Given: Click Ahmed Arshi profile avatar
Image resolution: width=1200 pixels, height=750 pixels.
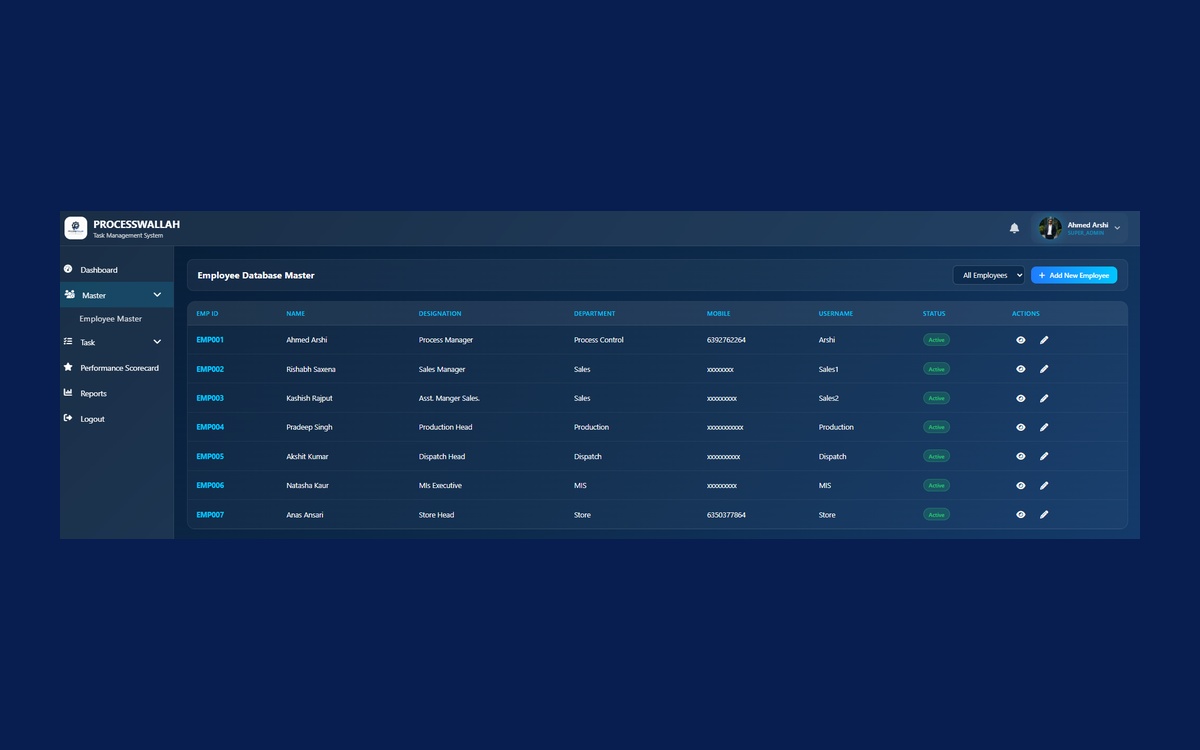Looking at the screenshot, I should [1050, 228].
